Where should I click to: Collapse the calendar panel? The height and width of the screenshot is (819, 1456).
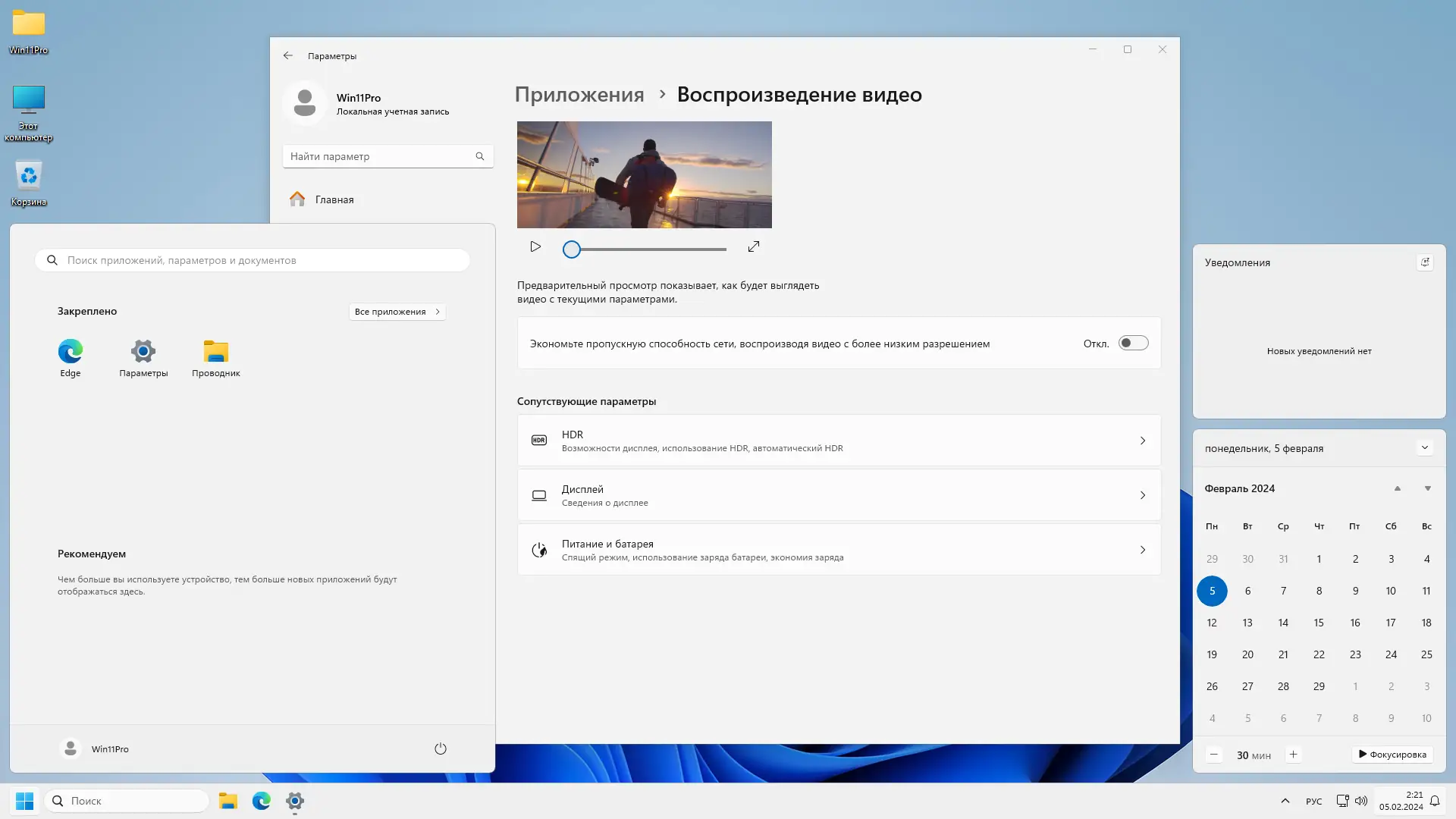click(x=1426, y=447)
